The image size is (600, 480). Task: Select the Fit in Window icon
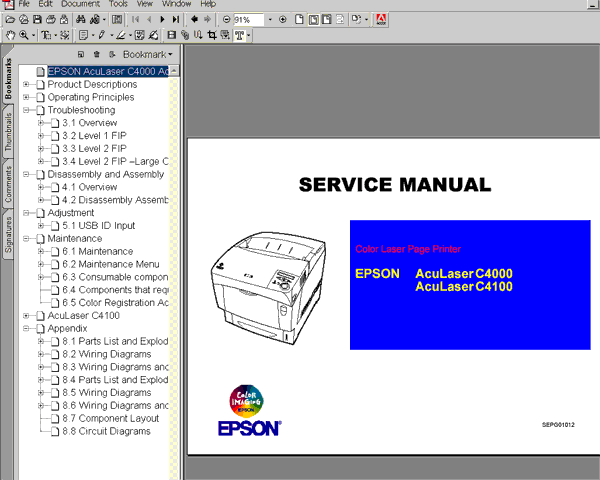click(313, 20)
